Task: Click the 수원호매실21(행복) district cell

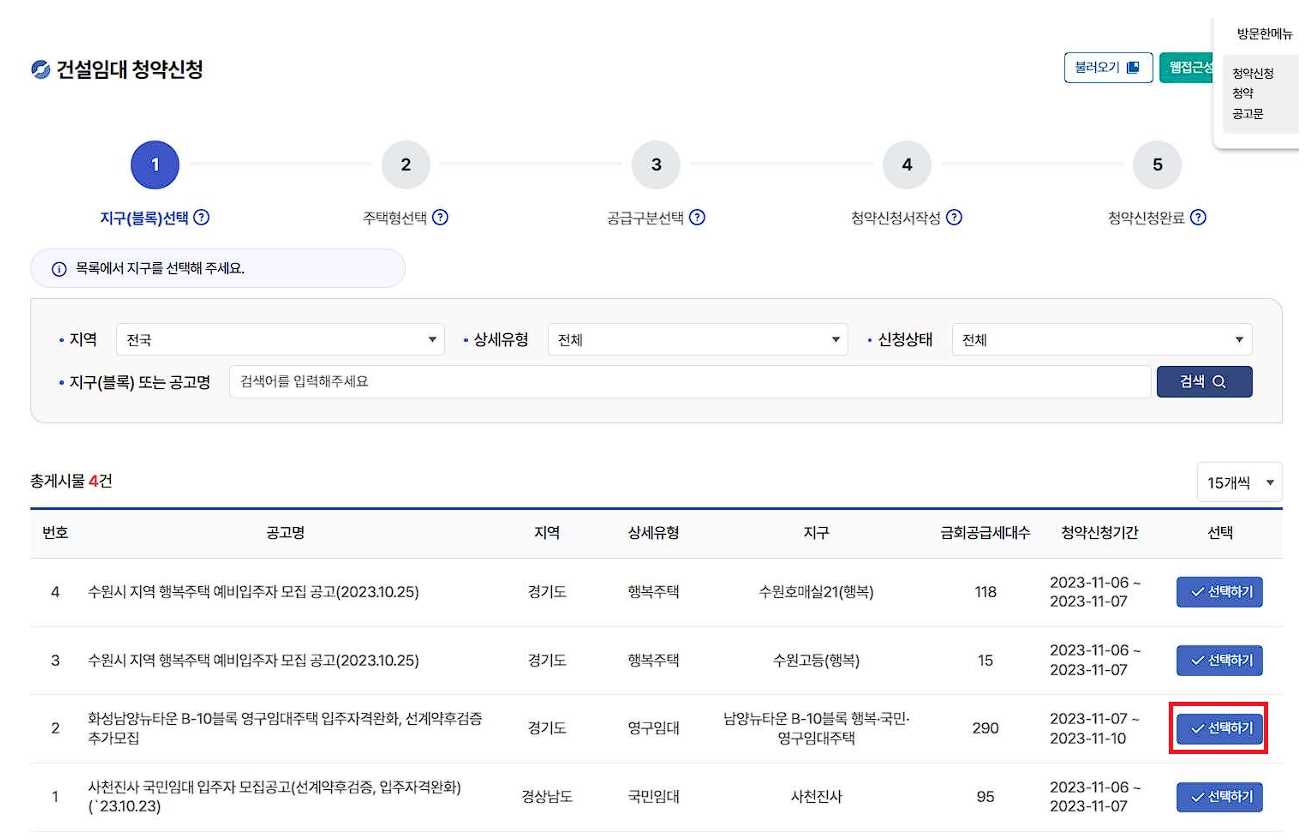Action: [816, 592]
